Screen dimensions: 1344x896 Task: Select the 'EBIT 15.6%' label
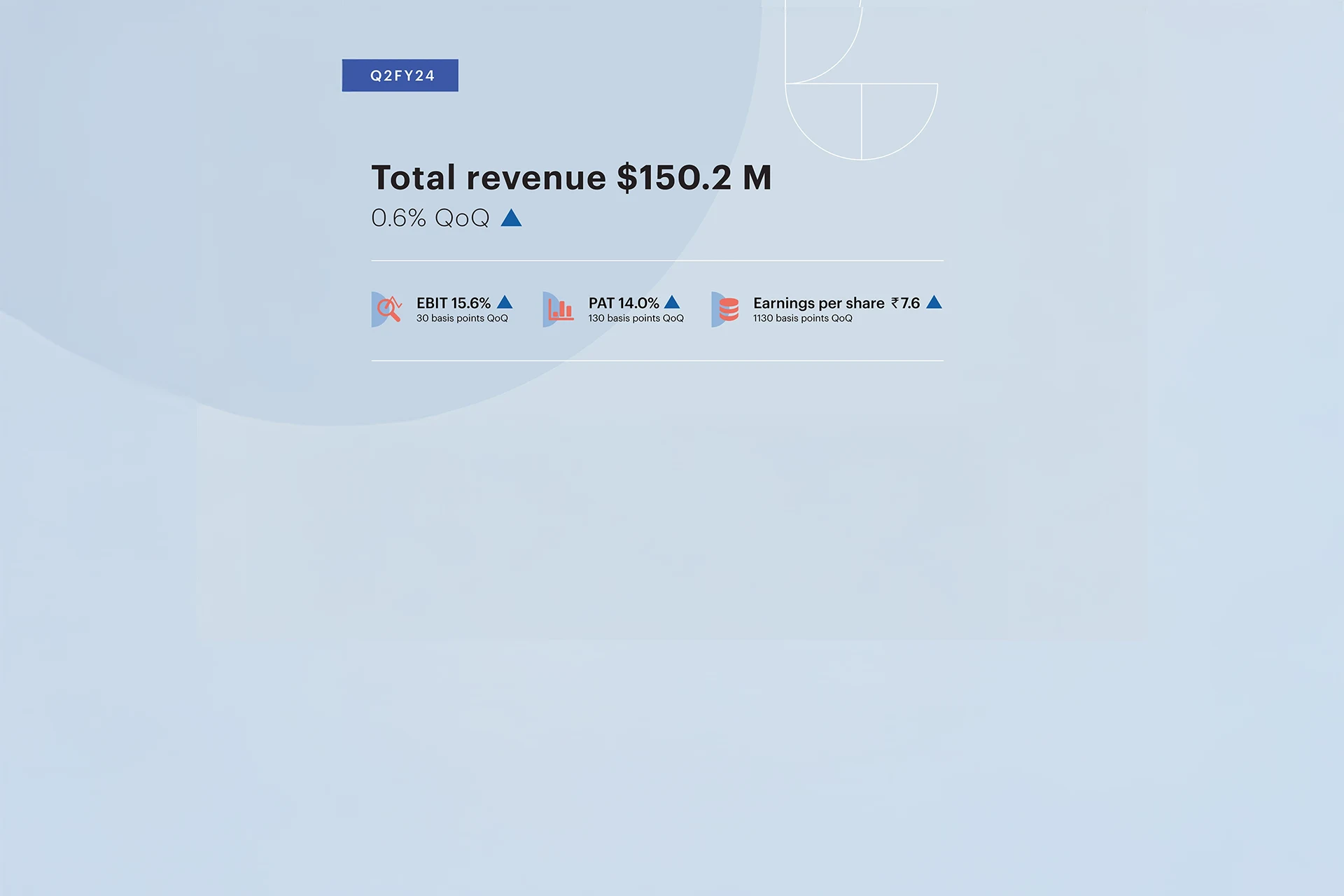click(x=454, y=303)
